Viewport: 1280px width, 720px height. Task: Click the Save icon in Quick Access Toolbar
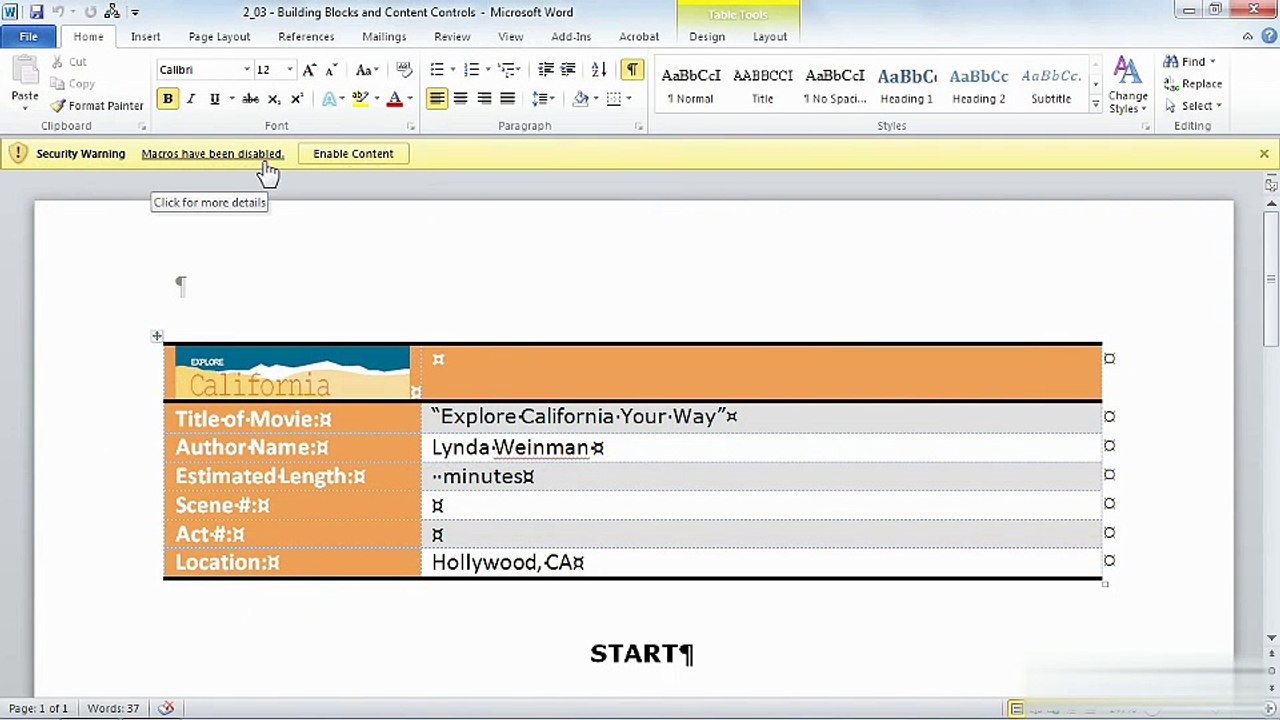click(x=36, y=12)
